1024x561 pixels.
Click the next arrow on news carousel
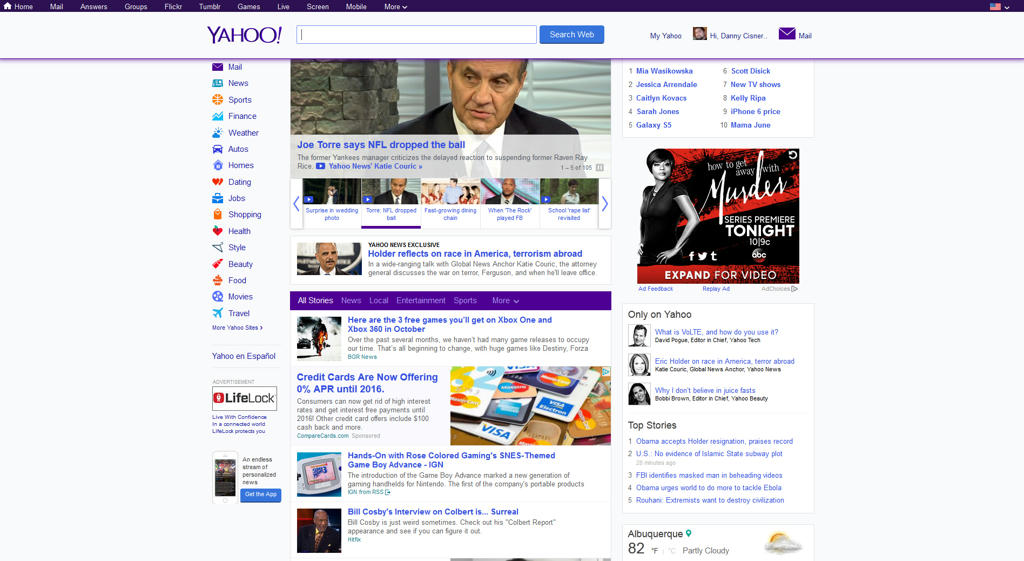pyautogui.click(x=604, y=204)
